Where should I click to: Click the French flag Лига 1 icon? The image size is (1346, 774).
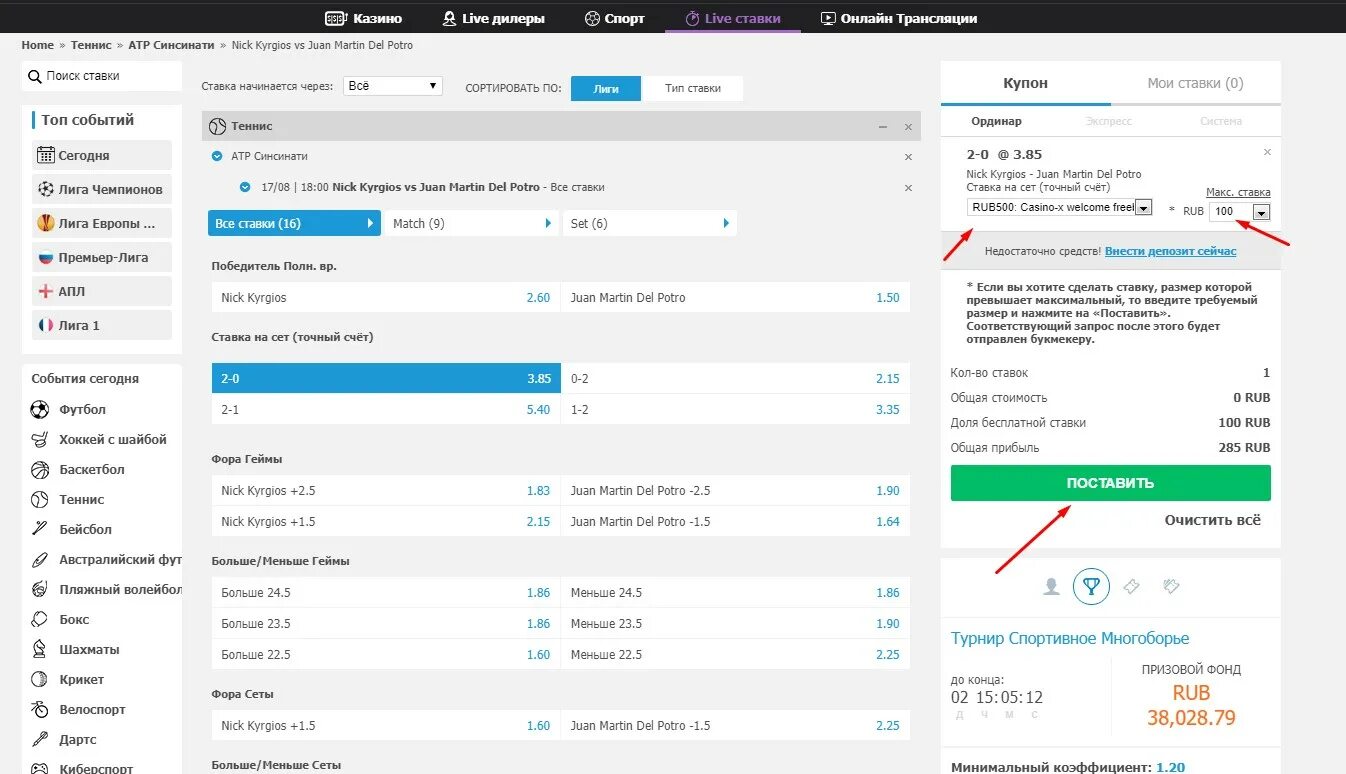(46, 325)
